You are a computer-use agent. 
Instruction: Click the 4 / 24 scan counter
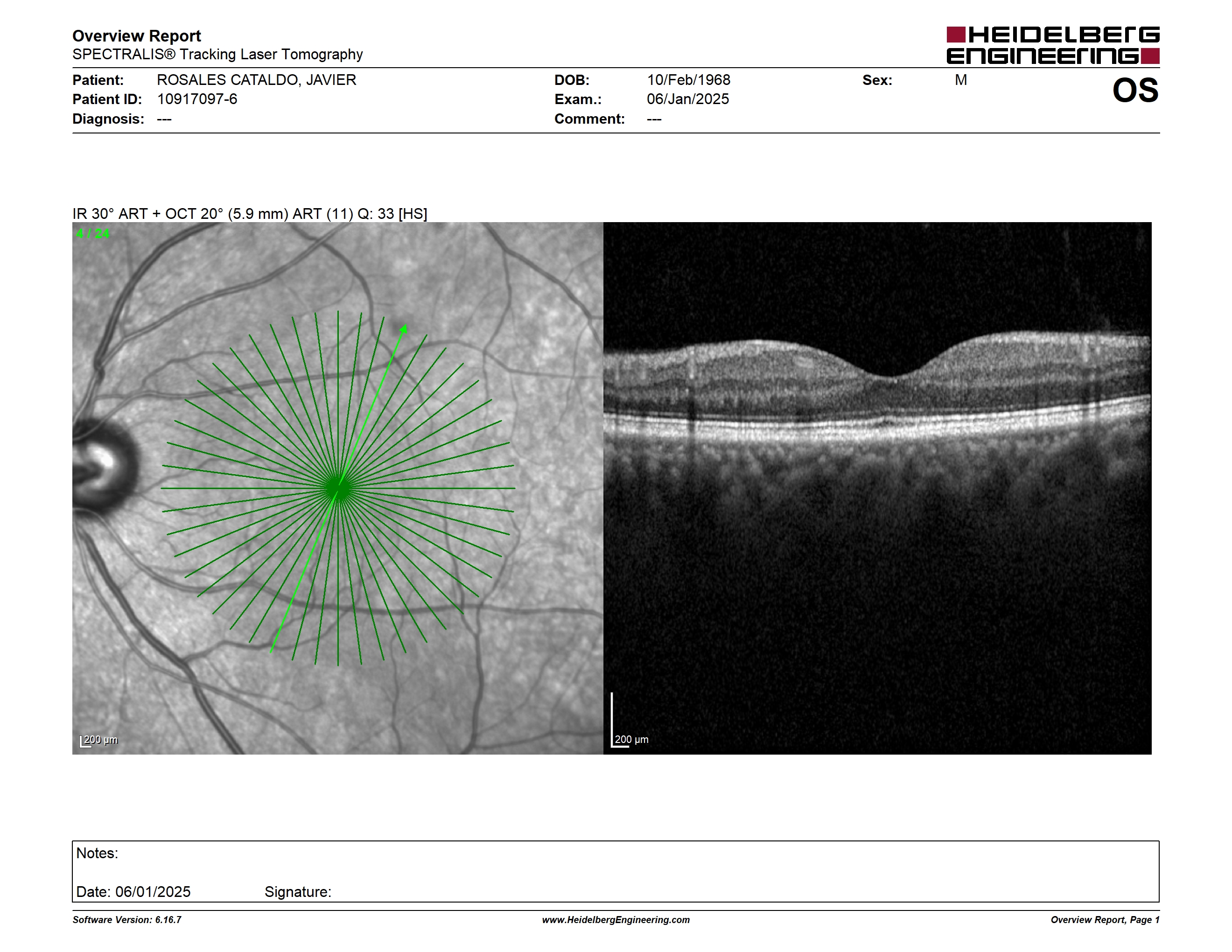pos(92,233)
